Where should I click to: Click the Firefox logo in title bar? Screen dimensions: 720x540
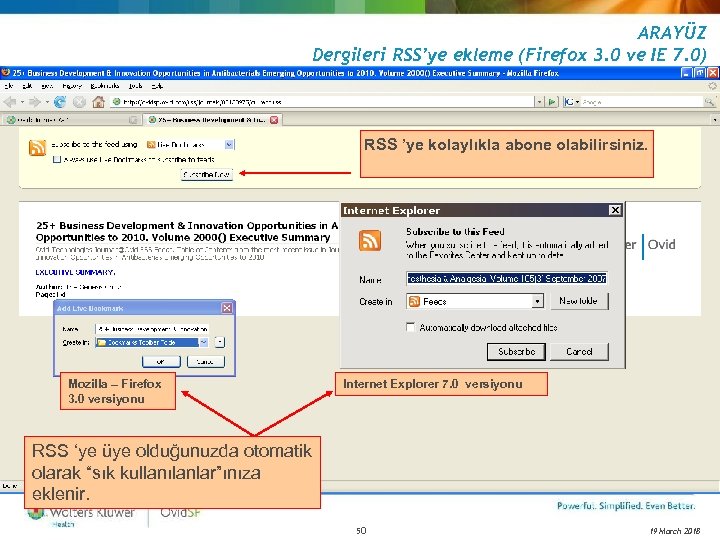pos(6,73)
